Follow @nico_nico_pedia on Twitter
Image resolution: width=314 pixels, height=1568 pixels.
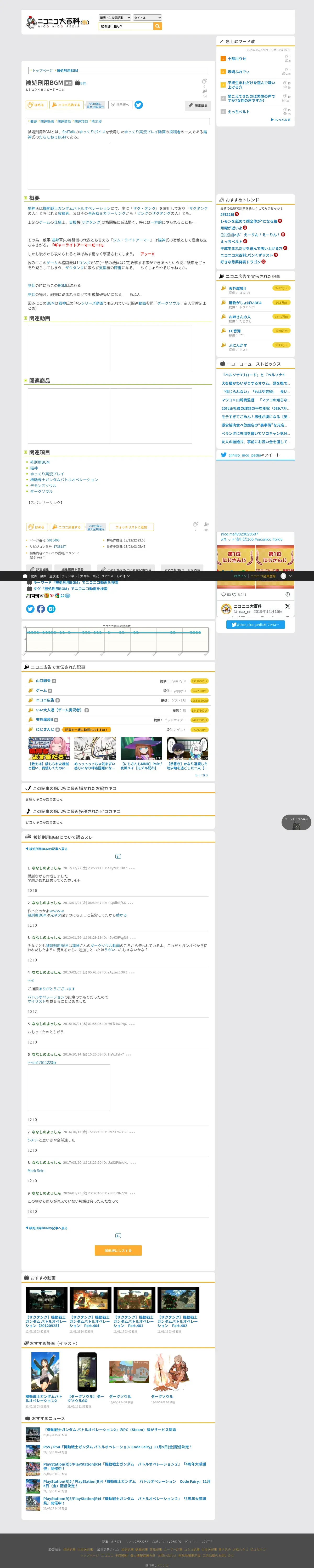click(x=255, y=625)
